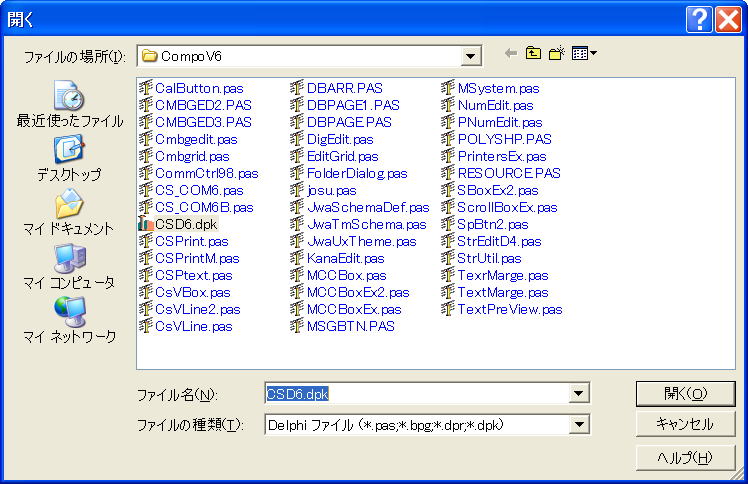
Task: Expand the ファイルの場所 folder dropdown
Action: pos(470,57)
